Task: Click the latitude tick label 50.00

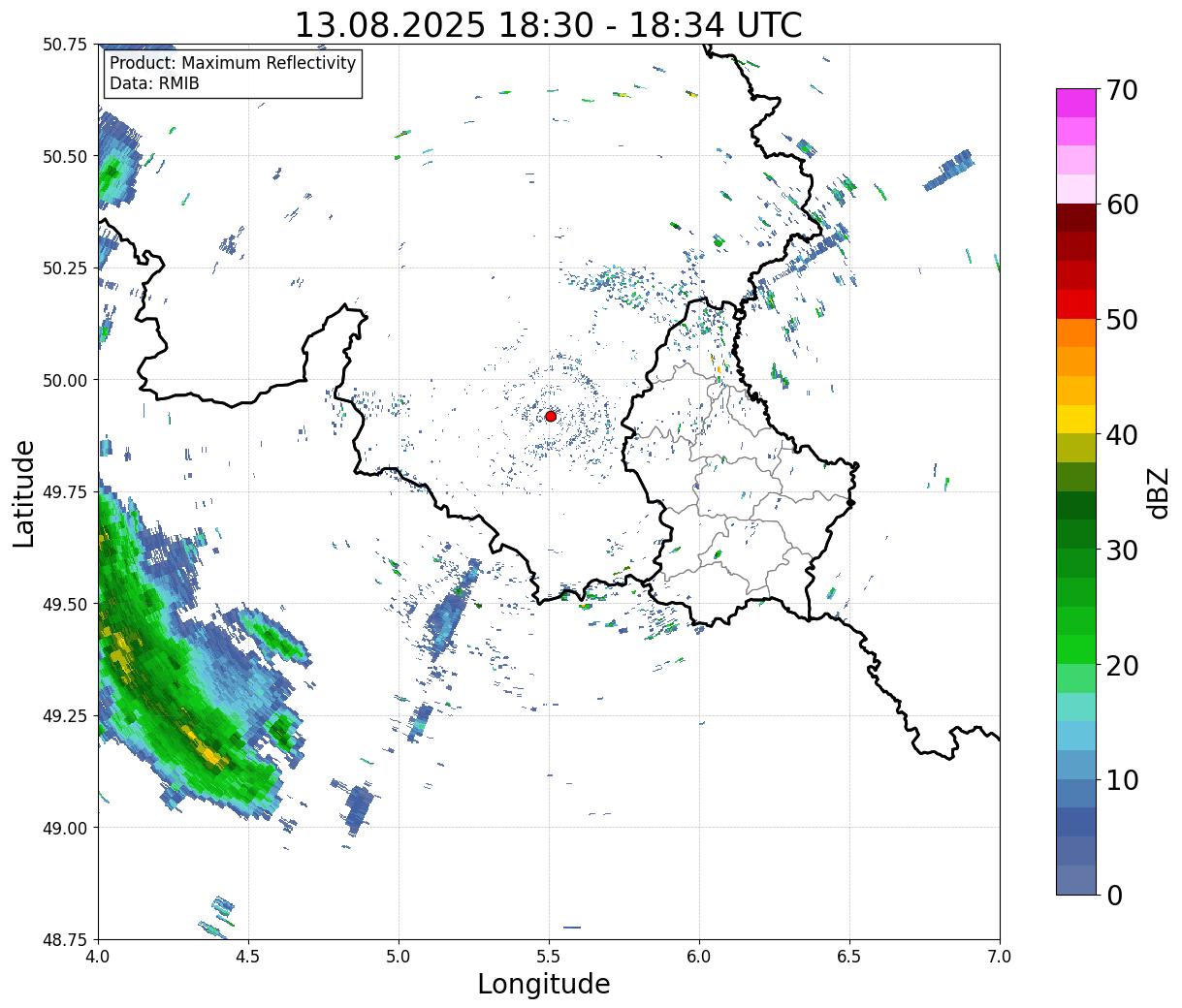Action: tap(65, 380)
